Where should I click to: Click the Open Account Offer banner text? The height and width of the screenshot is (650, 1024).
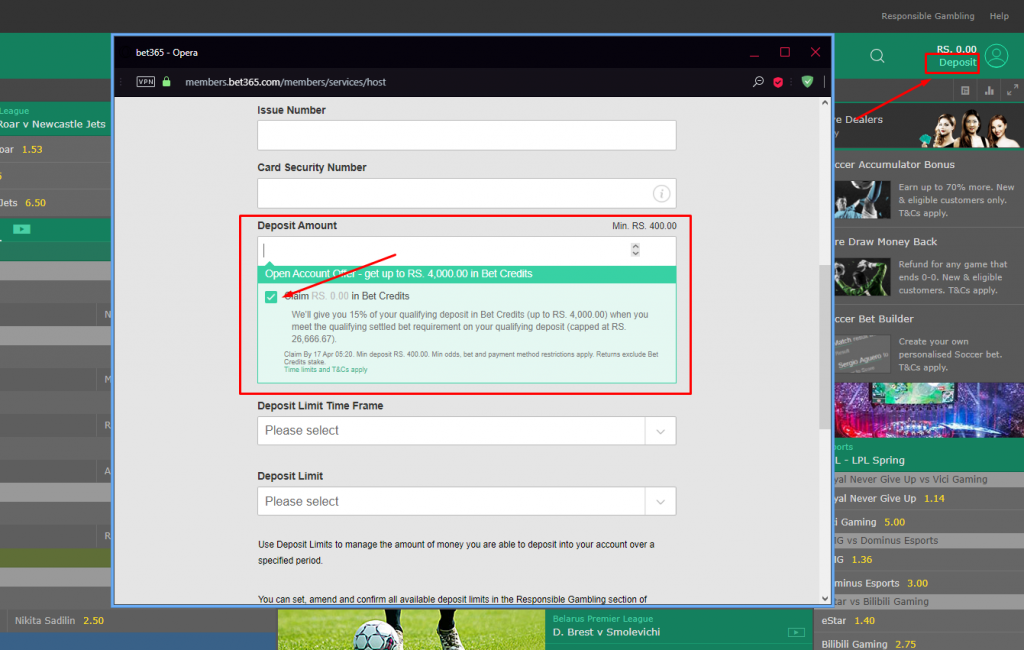point(398,274)
